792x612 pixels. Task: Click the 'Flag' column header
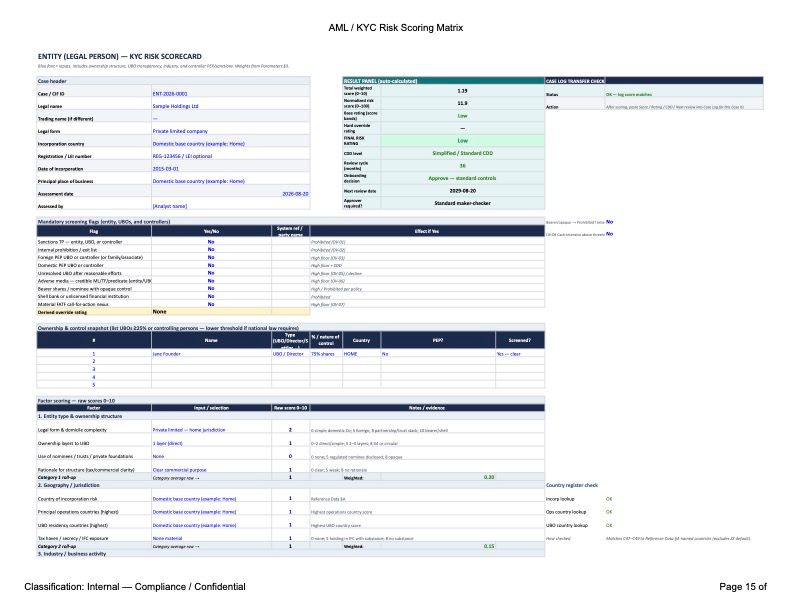94,231
